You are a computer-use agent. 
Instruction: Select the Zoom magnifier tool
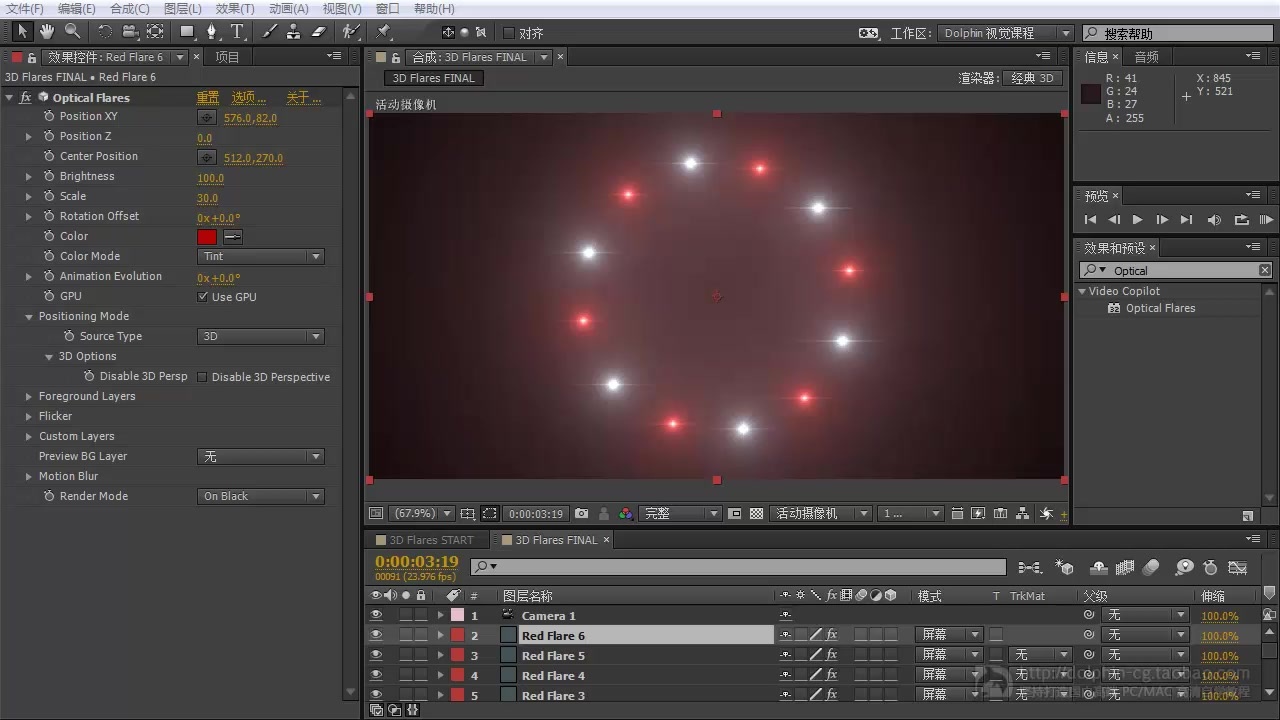coord(72,32)
